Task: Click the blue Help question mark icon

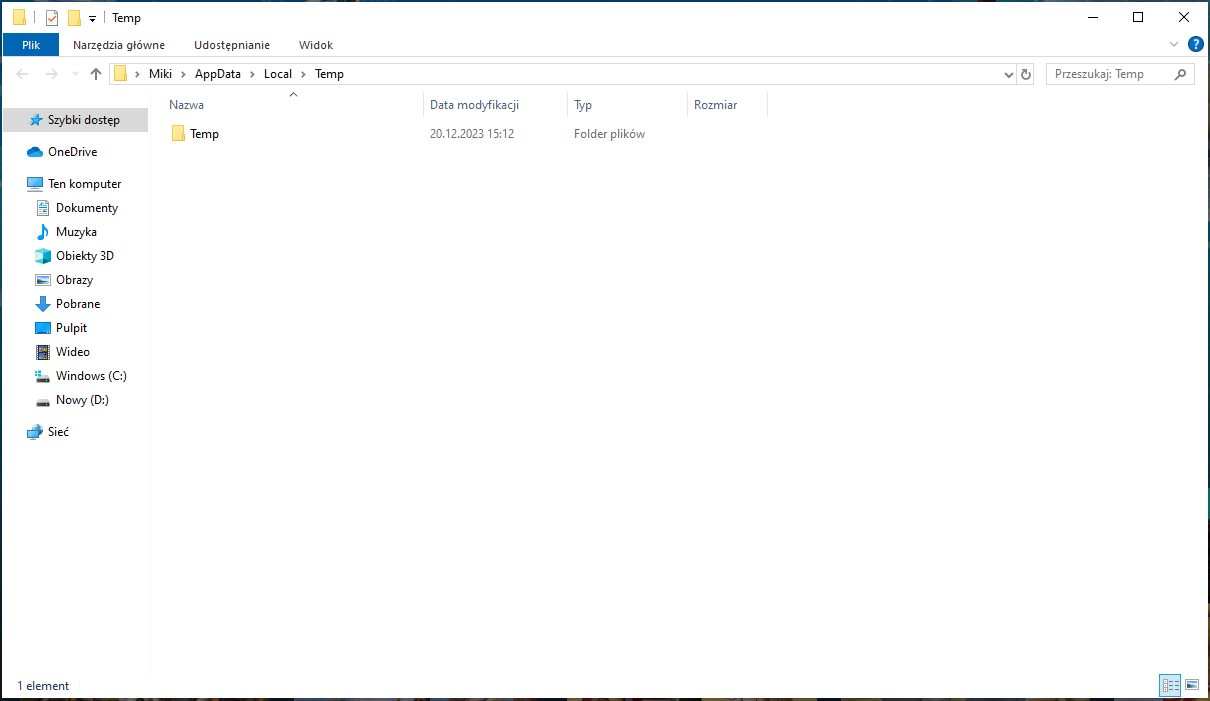Action: coord(1195,45)
